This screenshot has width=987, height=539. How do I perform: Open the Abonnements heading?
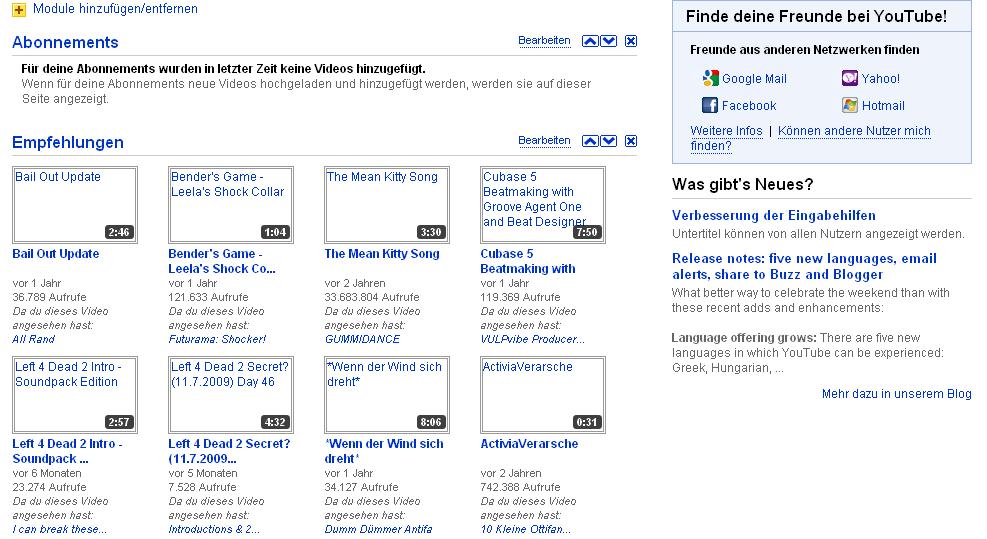65,42
